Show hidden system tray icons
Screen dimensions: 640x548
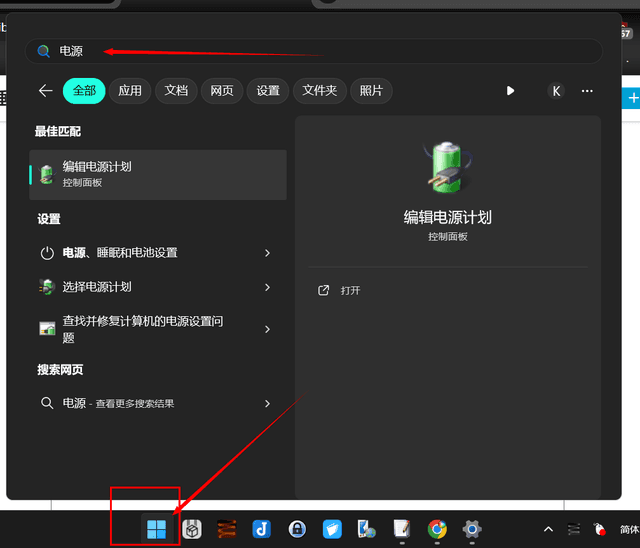pyautogui.click(x=548, y=529)
